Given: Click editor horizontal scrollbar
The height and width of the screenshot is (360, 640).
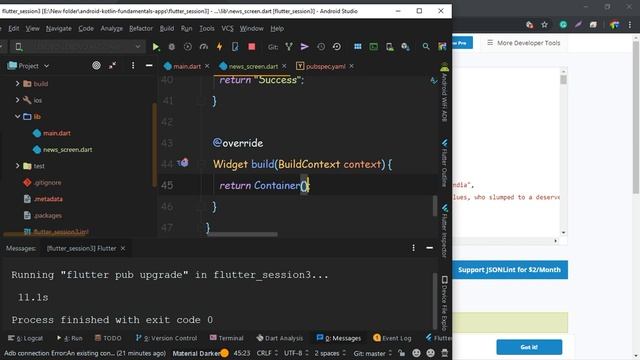Looking at the screenshot, I should tap(242, 234).
